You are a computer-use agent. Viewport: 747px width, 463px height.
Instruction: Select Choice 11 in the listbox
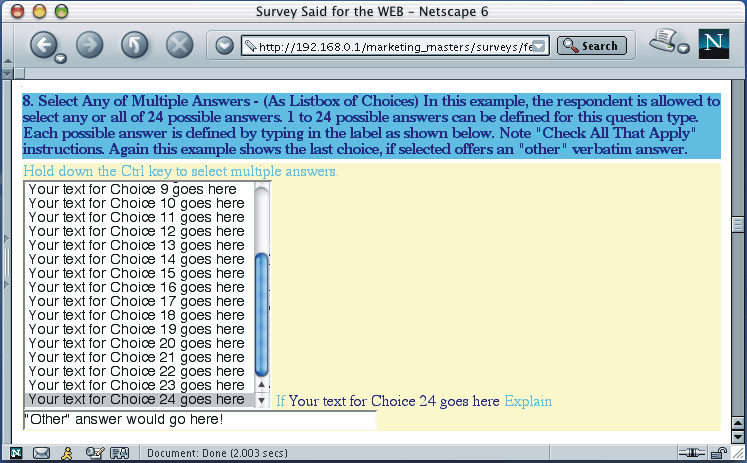pos(139,217)
